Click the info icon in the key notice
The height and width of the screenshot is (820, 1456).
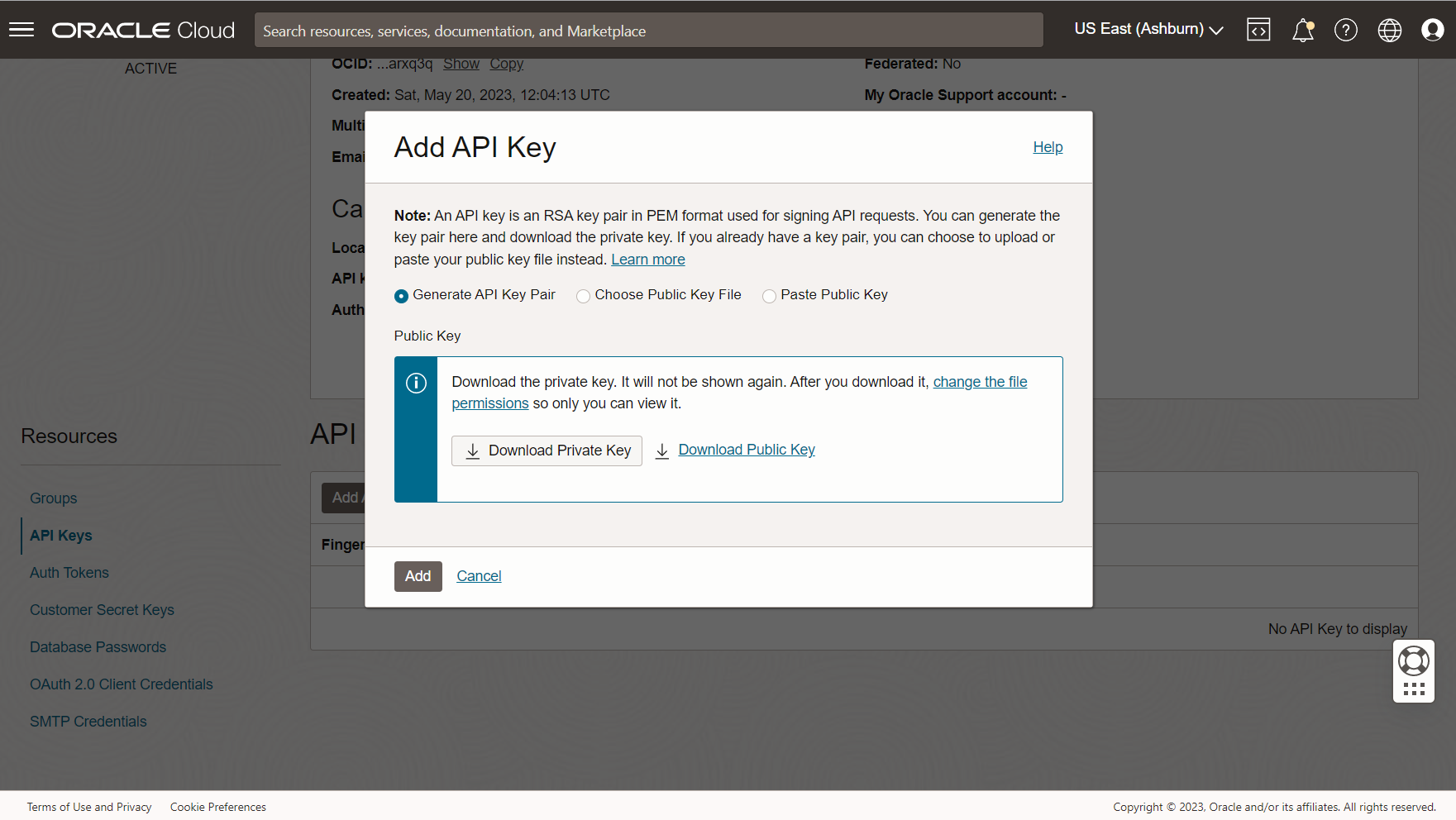(416, 384)
